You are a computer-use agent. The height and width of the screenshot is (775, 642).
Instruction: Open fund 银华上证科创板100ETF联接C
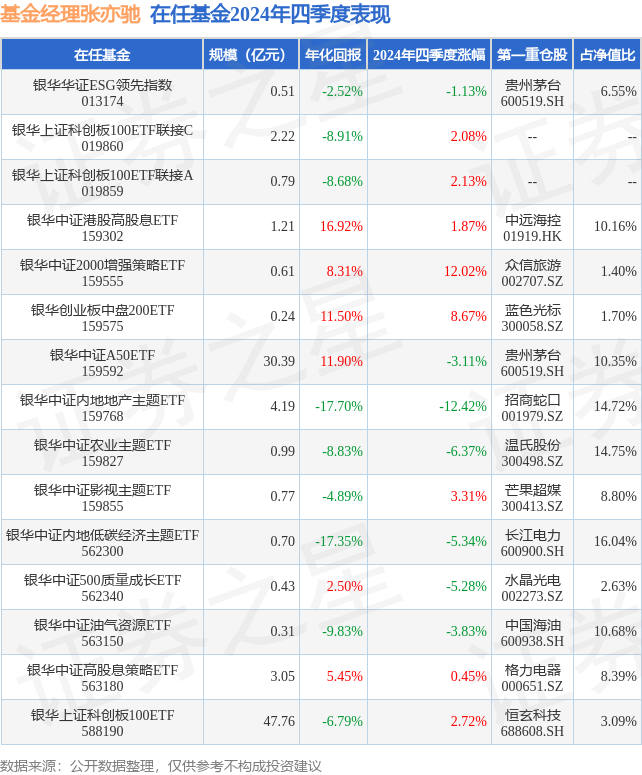(102, 137)
